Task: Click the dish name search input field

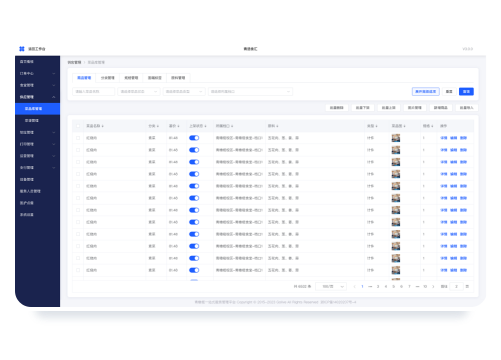Action: click(x=93, y=91)
